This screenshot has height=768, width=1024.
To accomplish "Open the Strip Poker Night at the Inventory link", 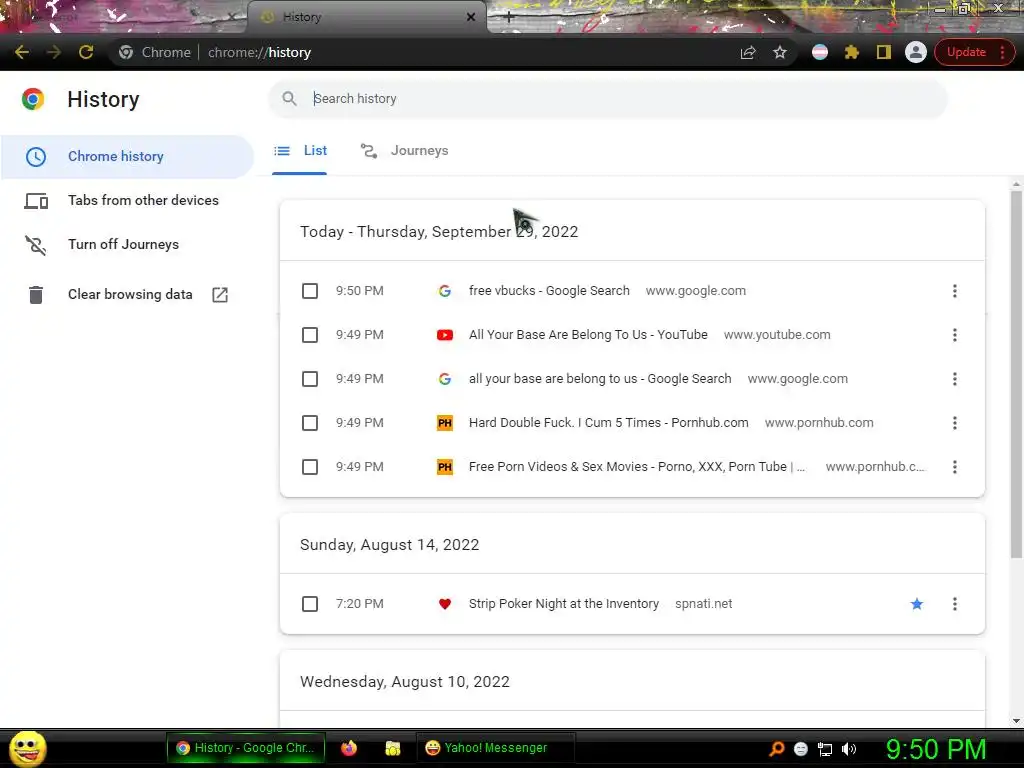I will (564, 604).
